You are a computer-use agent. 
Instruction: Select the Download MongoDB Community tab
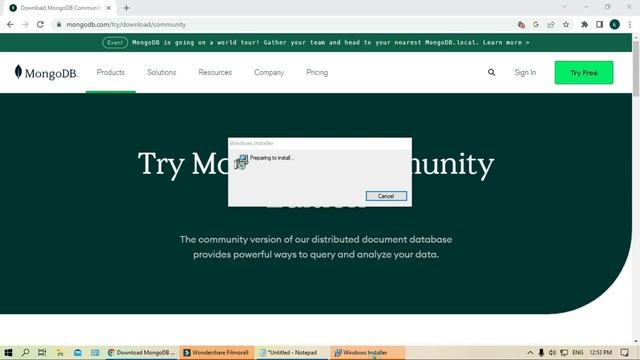click(60, 8)
